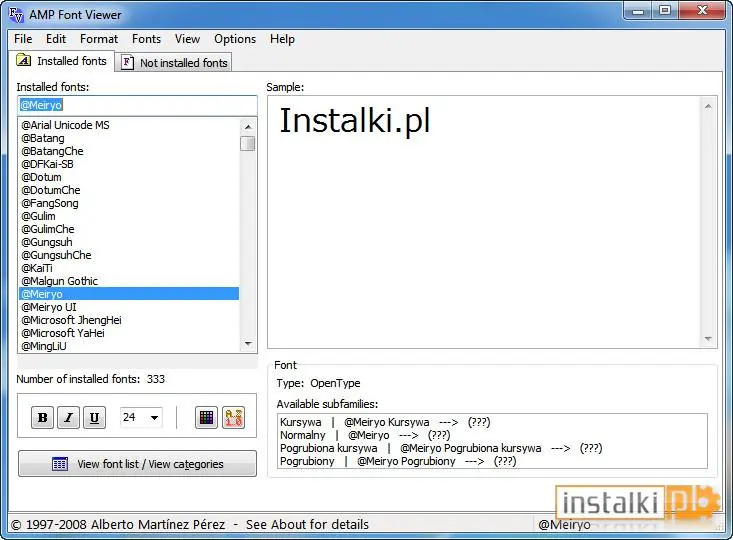Switch to the Not installed fonts tab
733x540 pixels.
pos(174,63)
